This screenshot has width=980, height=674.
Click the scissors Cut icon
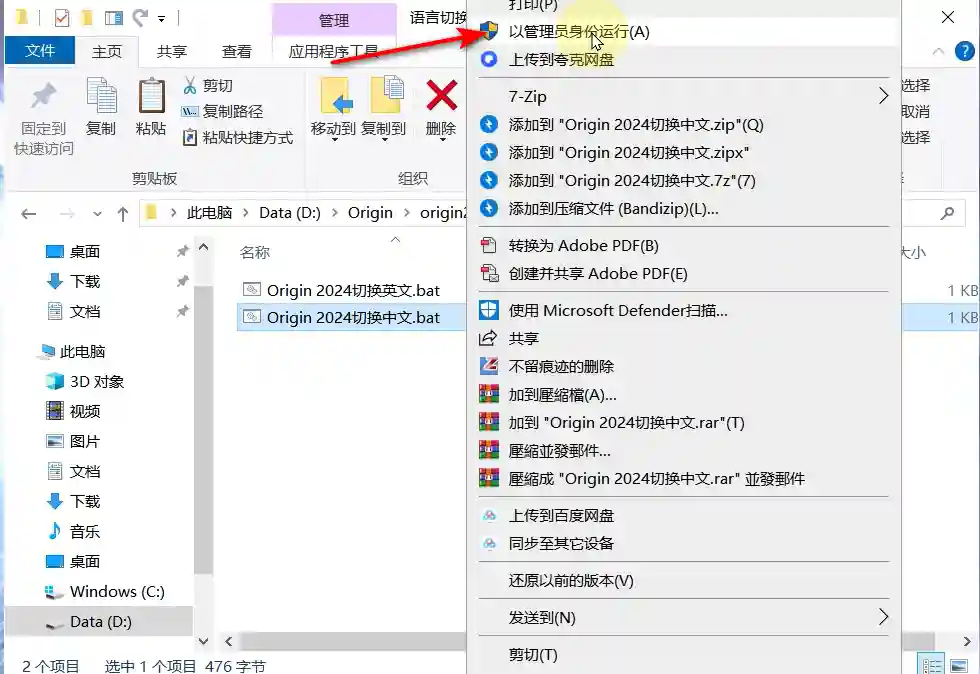[x=190, y=85]
